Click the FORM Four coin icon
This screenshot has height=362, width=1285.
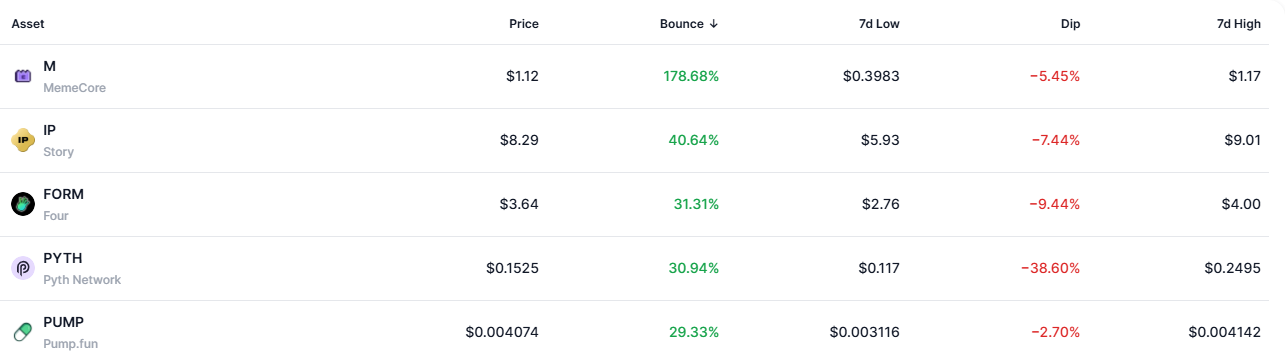click(23, 204)
